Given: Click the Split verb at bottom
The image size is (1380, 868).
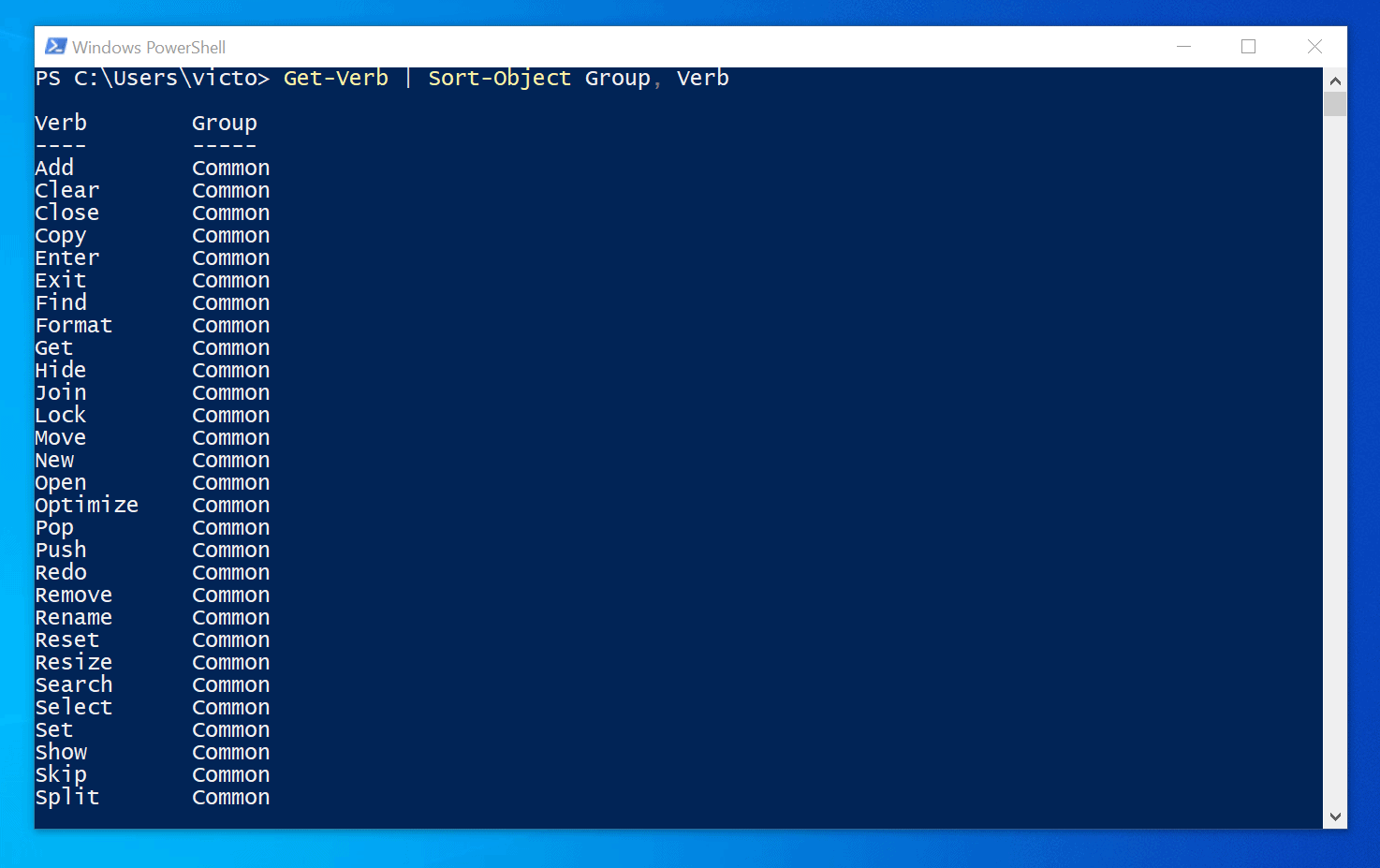Looking at the screenshot, I should point(66,797).
